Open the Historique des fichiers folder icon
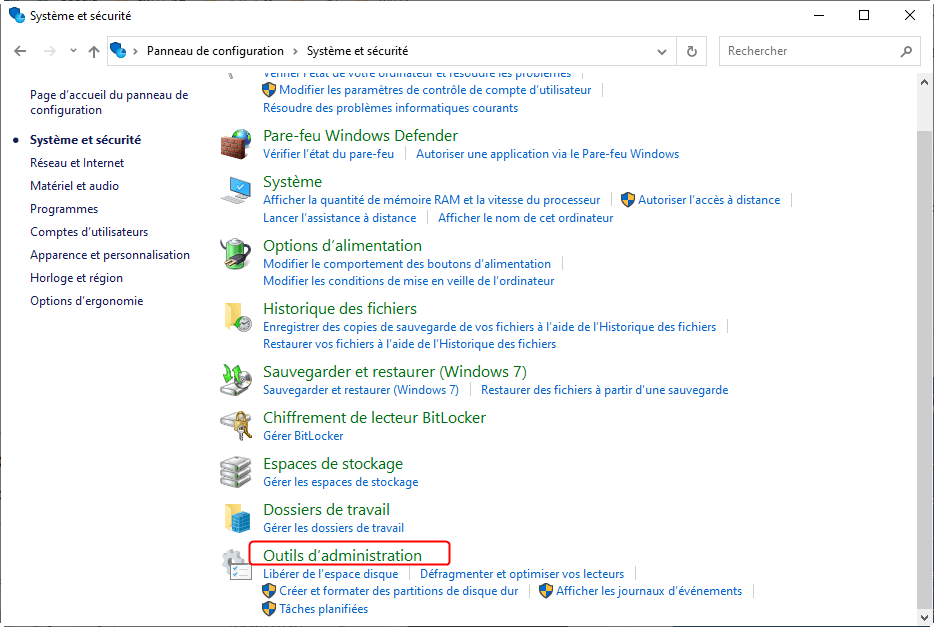Viewport: 934px width, 627px height. coord(236,317)
